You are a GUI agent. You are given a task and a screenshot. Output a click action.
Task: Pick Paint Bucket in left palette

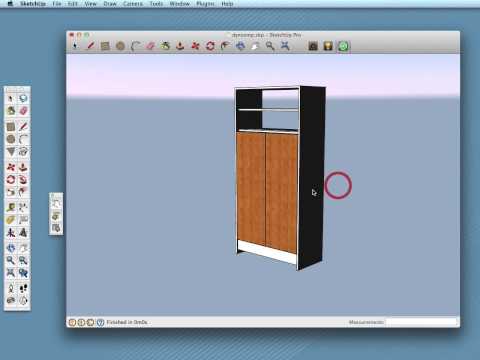click(x=11, y=111)
